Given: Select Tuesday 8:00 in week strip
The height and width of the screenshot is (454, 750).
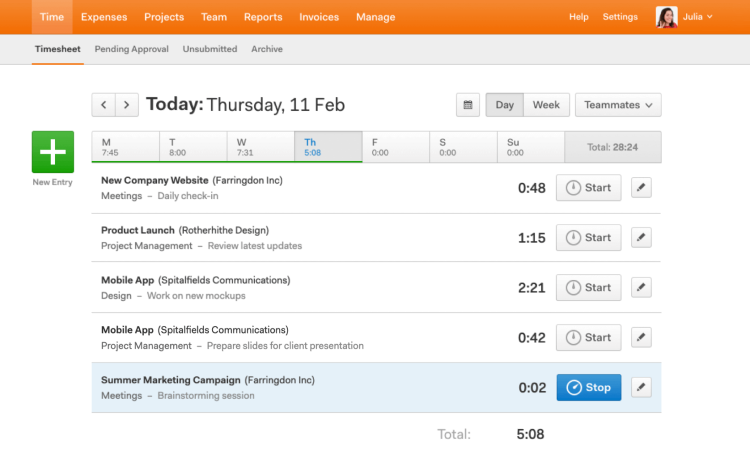Looking at the screenshot, I should coord(193,147).
